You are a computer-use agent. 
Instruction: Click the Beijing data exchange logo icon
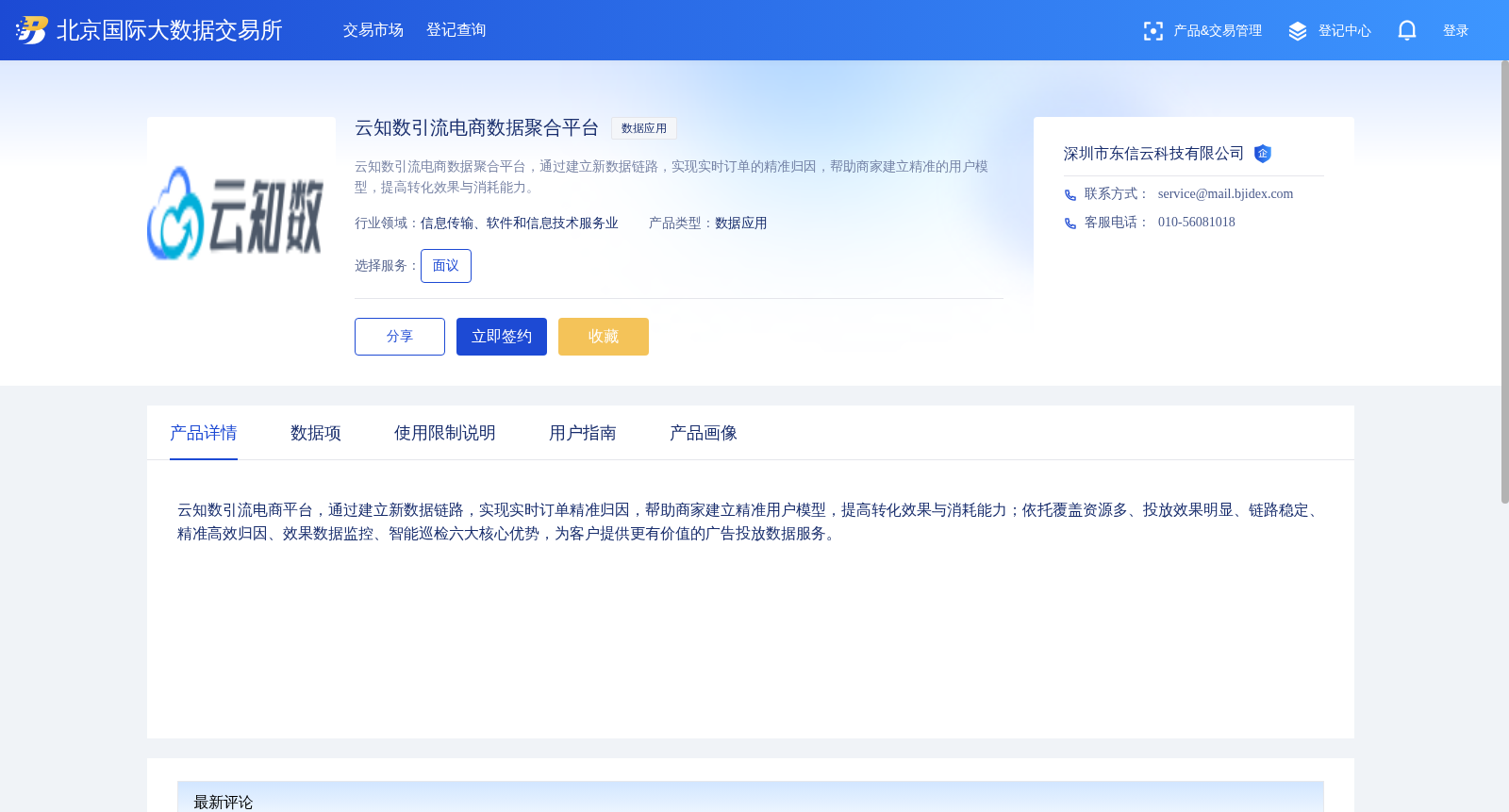(32, 30)
